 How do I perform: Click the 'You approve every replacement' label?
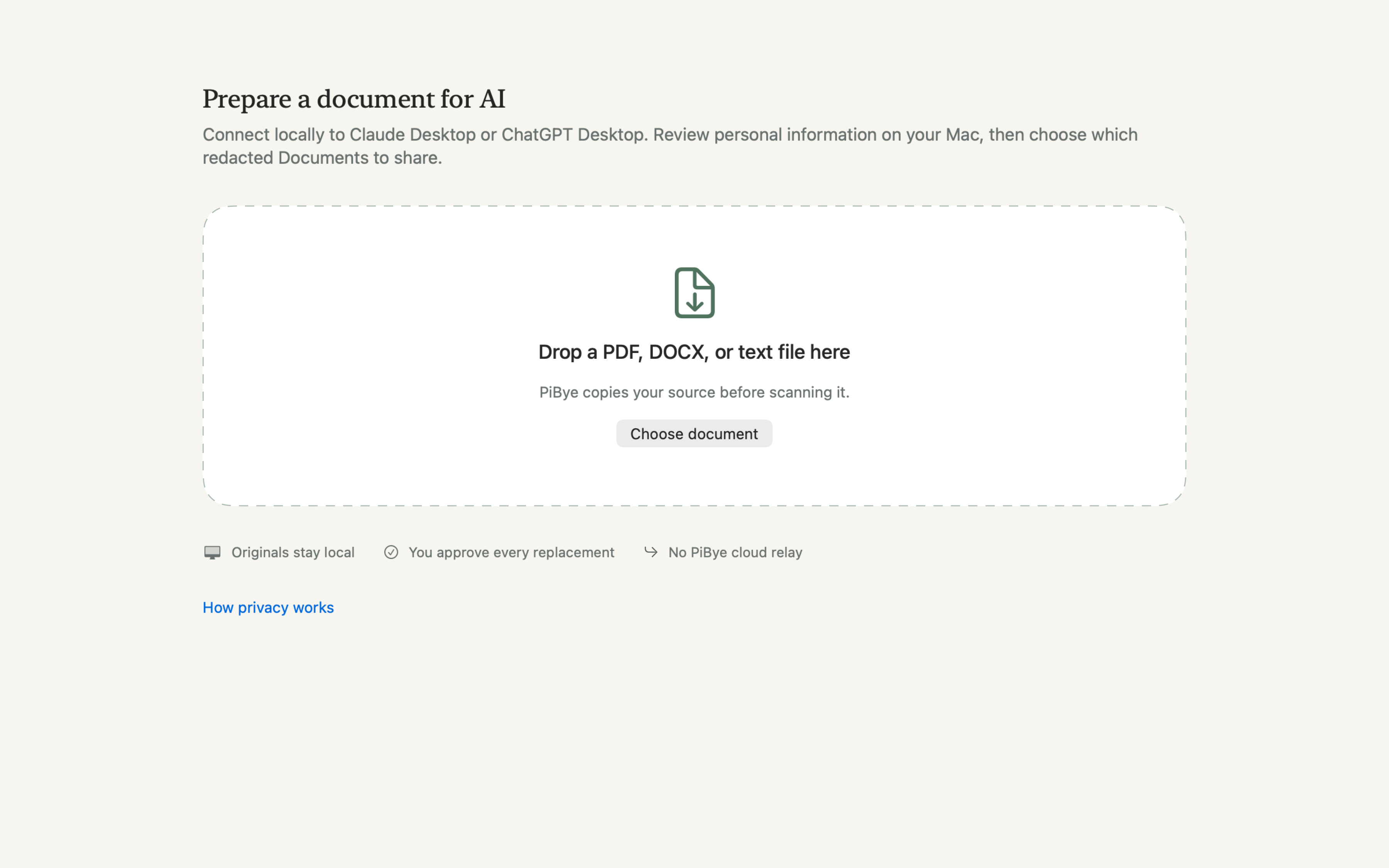511,552
